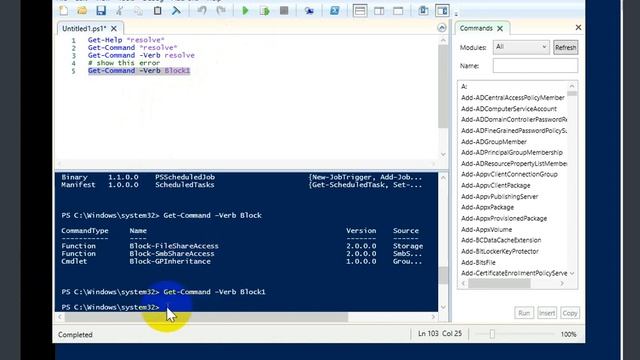Undo the last edit
Screen dimensions: 640x360
pos(202,10)
